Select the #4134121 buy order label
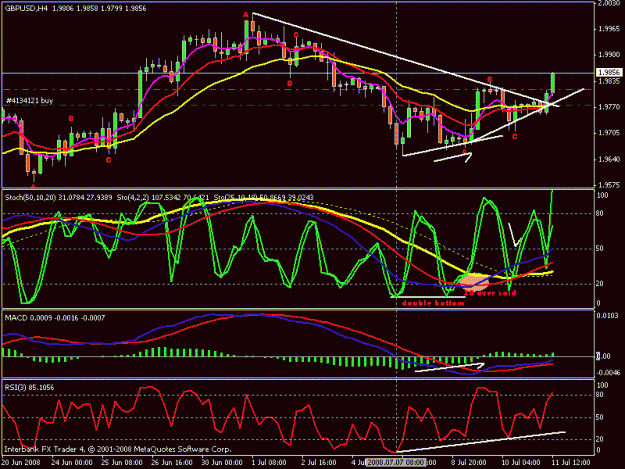 [29, 101]
